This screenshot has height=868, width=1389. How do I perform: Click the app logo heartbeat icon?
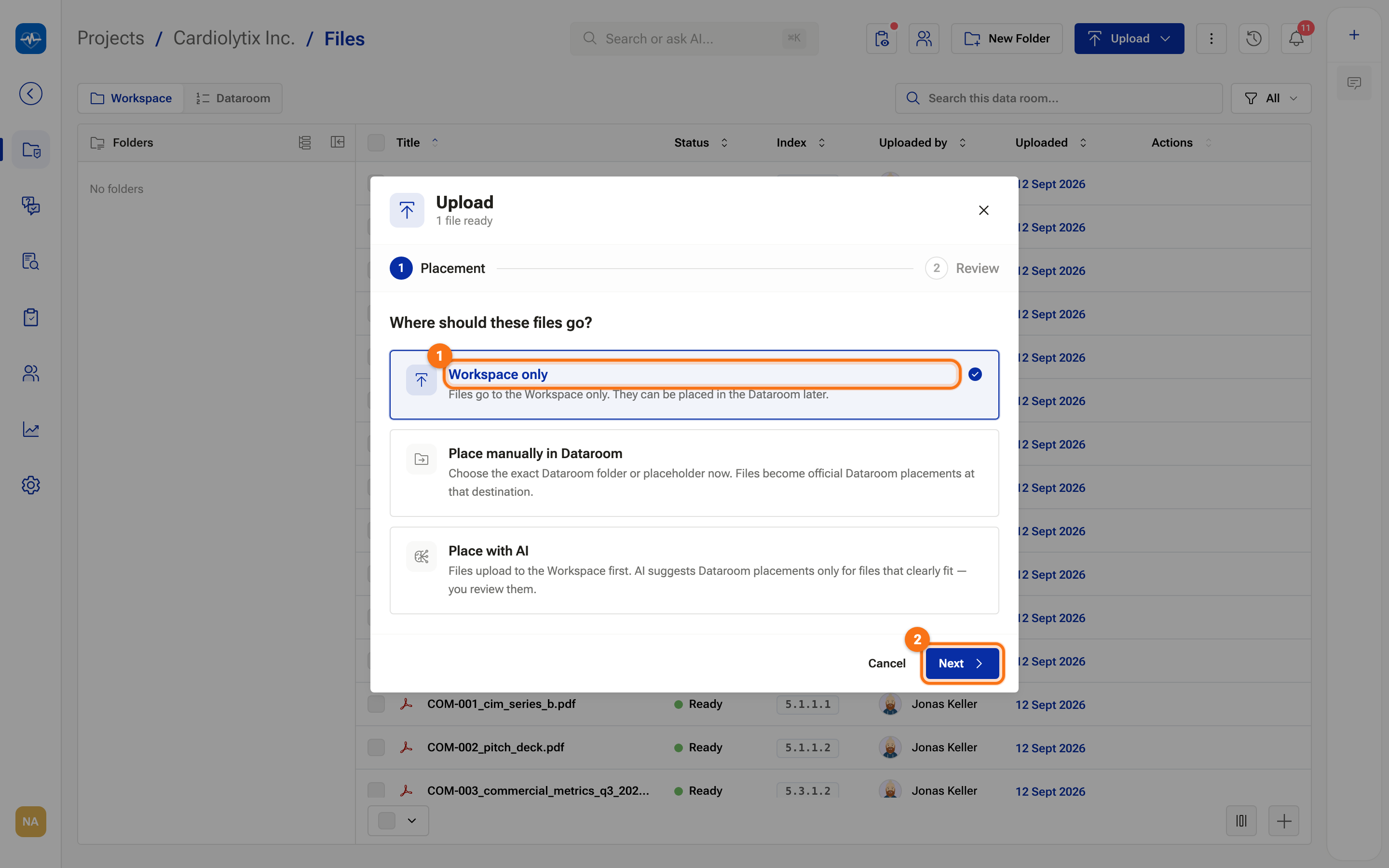pyautogui.click(x=30, y=39)
